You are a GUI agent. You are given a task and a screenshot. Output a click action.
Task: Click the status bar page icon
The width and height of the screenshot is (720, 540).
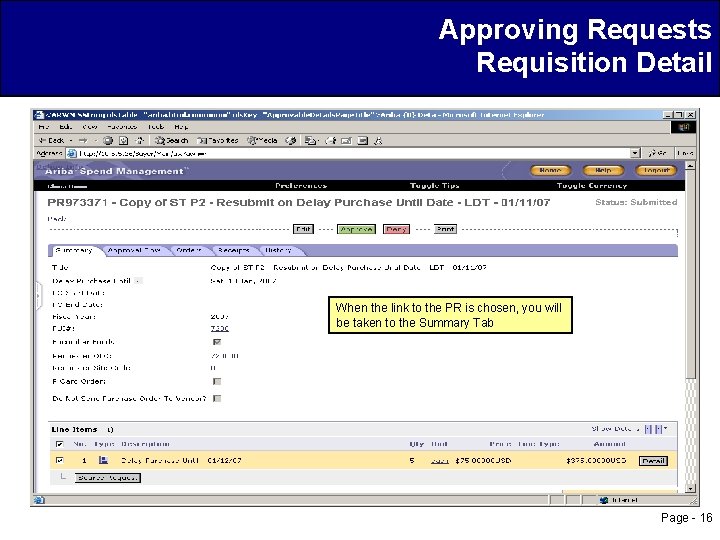[39, 500]
